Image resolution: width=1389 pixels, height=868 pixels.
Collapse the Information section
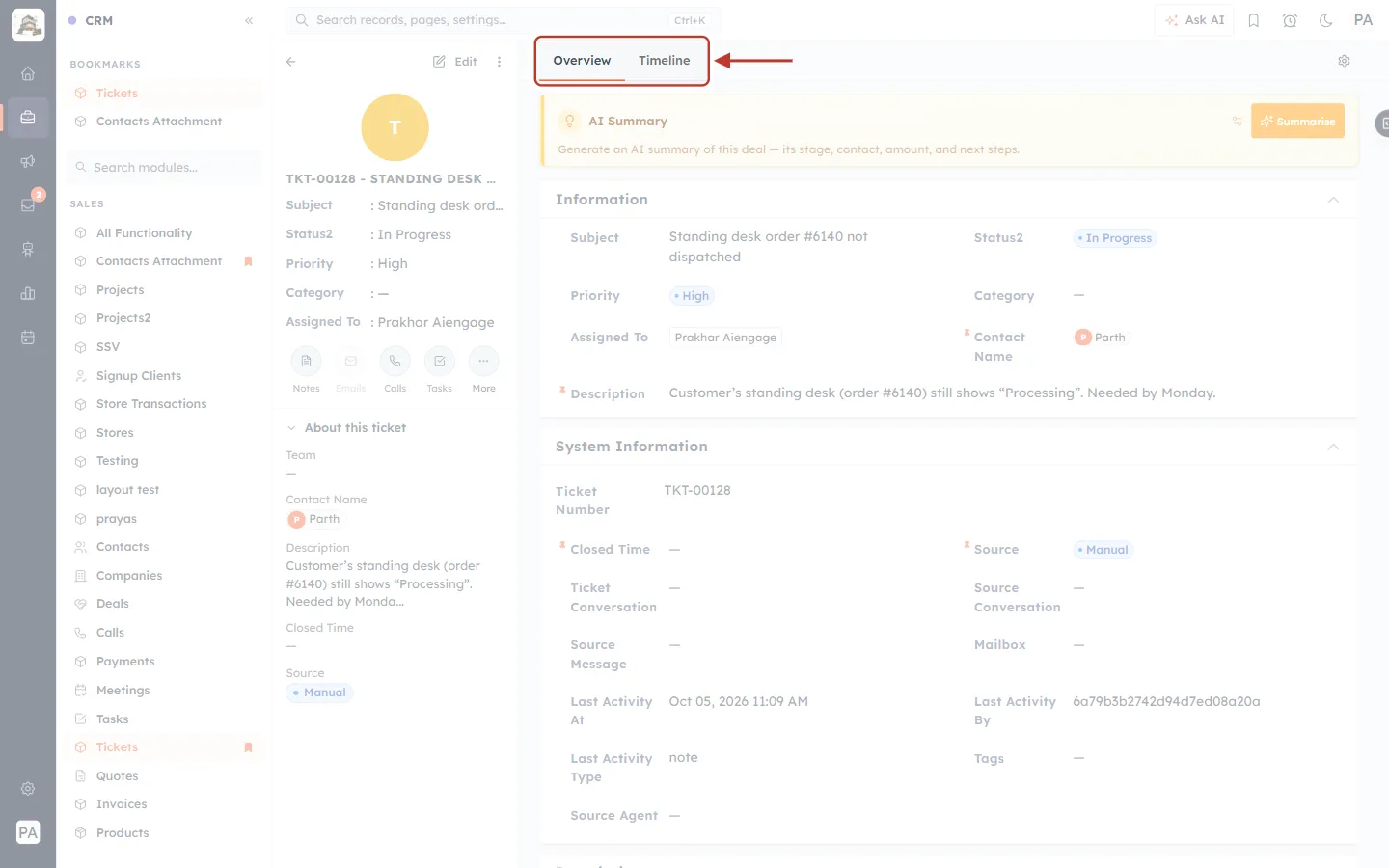coord(1333,200)
